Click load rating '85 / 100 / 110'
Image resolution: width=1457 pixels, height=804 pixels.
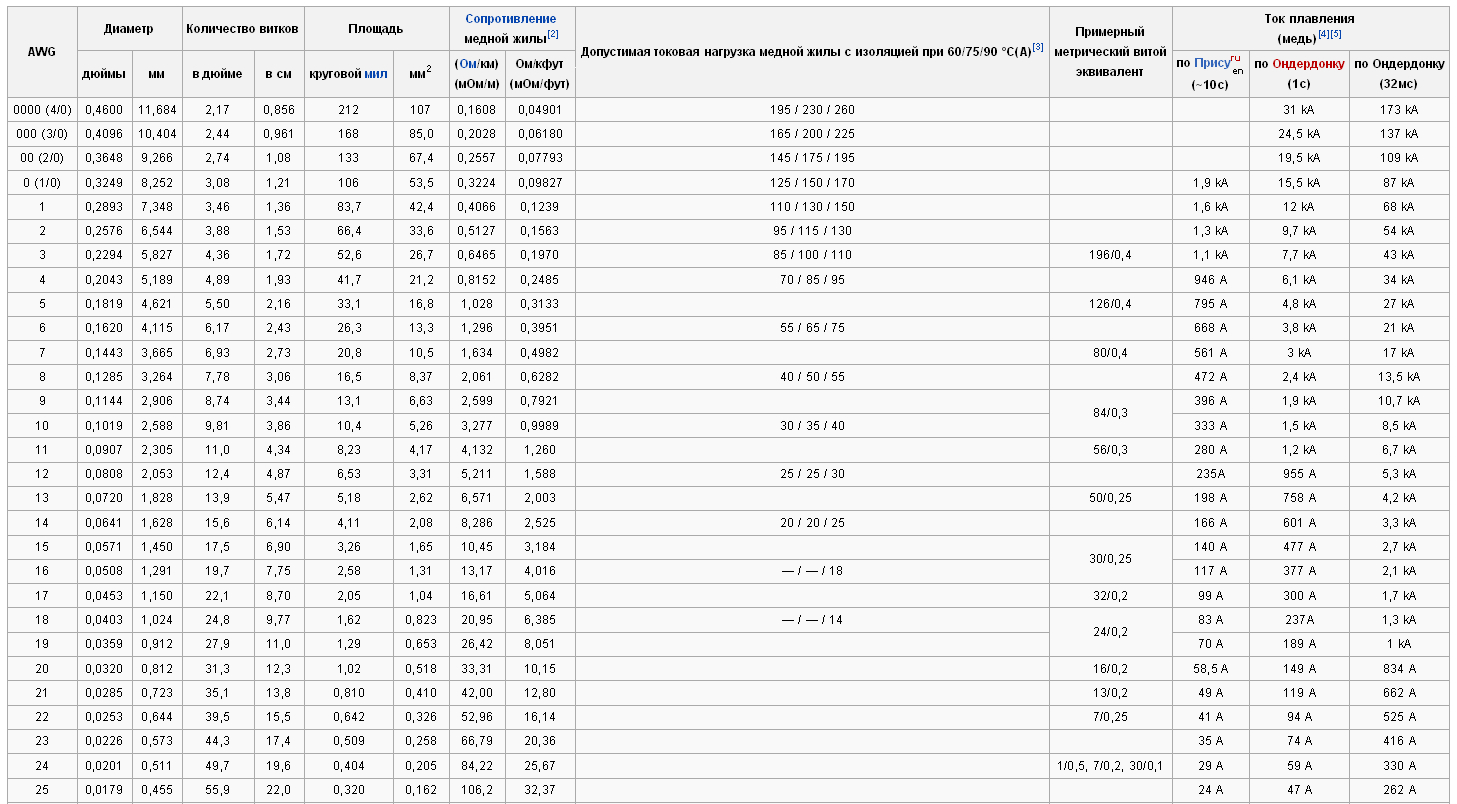pos(812,256)
